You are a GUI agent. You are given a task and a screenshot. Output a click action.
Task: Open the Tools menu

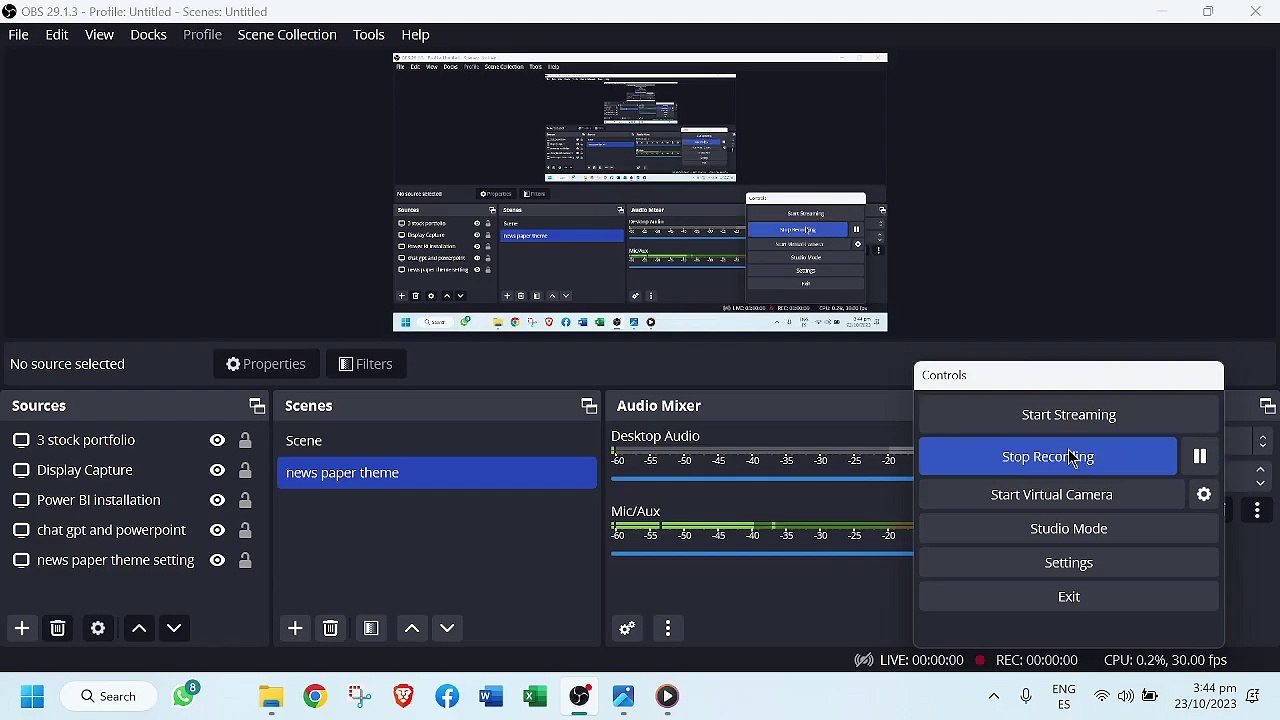(x=368, y=34)
